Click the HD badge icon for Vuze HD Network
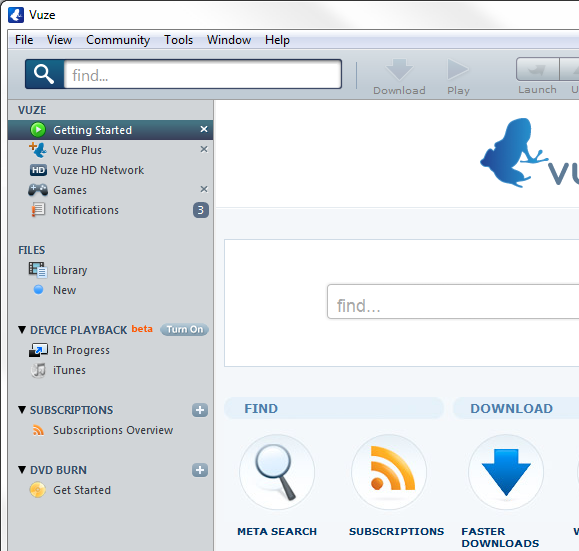 point(38,170)
